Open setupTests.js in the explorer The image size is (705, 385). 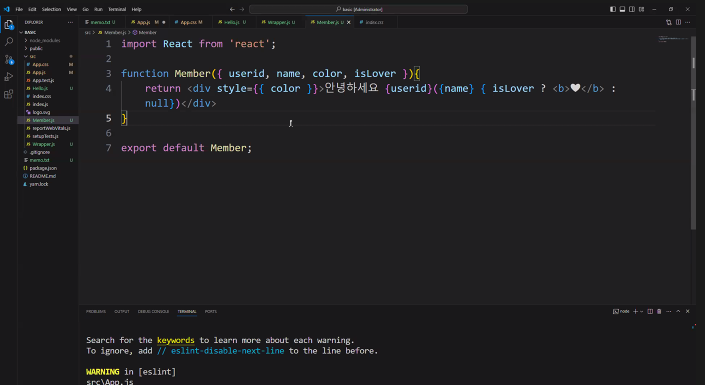tap(45, 136)
